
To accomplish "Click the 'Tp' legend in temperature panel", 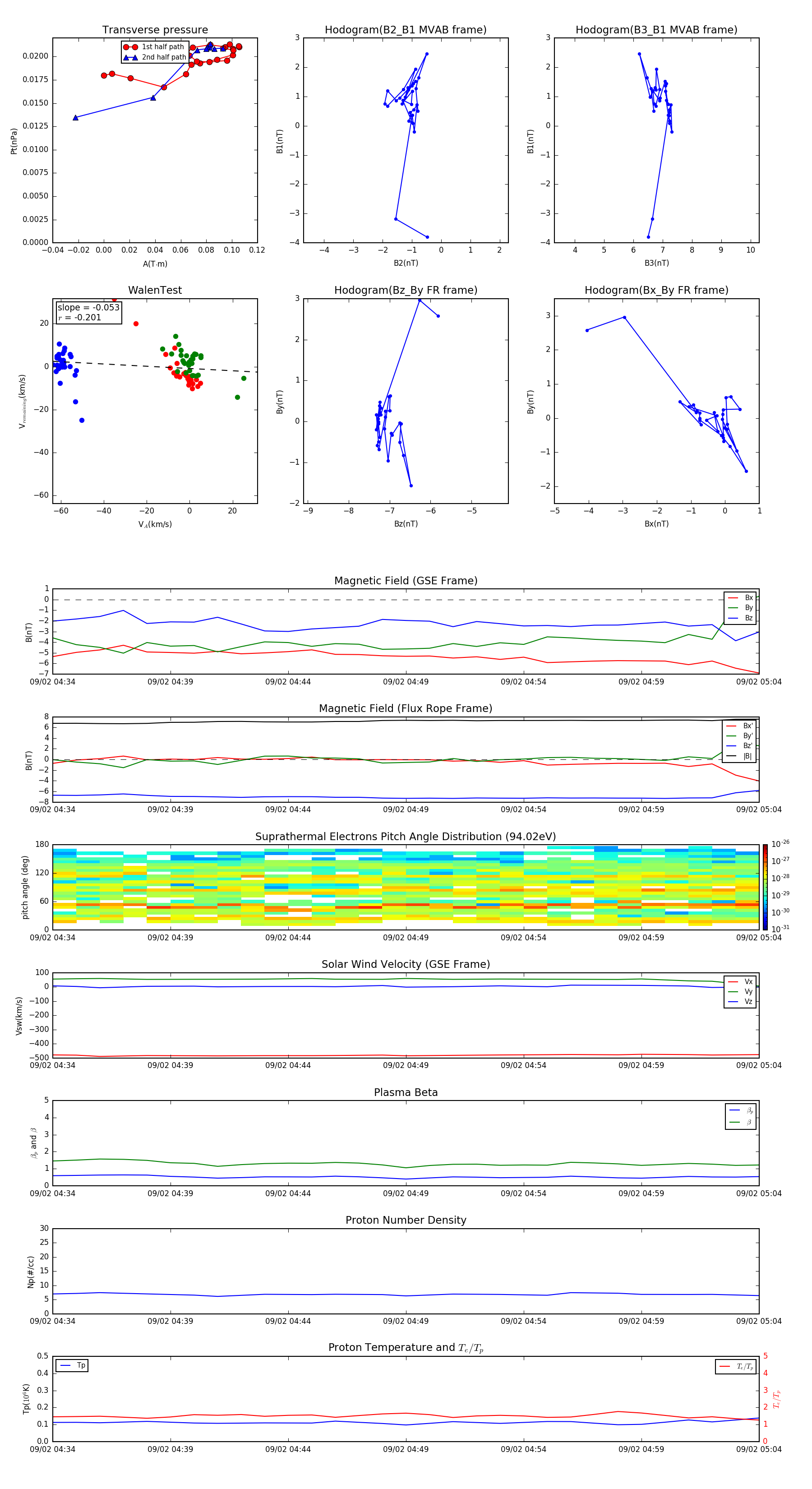I will 72,1365.
